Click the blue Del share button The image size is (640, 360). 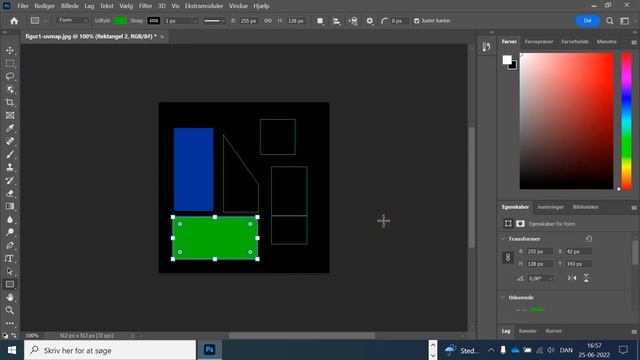tap(587, 20)
